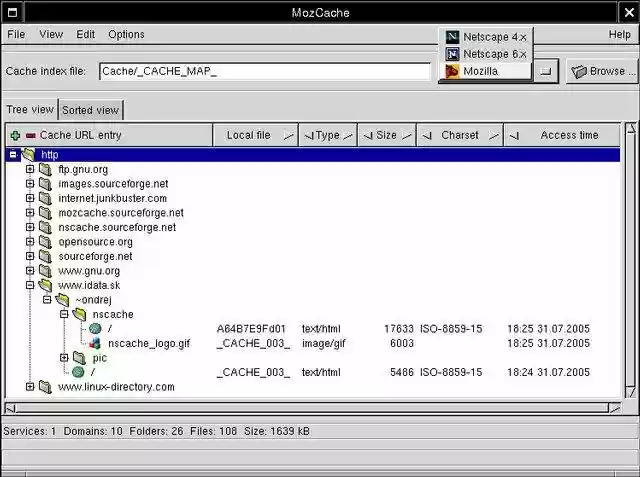Click the Type column header
The height and width of the screenshot is (477, 640).
(328, 135)
